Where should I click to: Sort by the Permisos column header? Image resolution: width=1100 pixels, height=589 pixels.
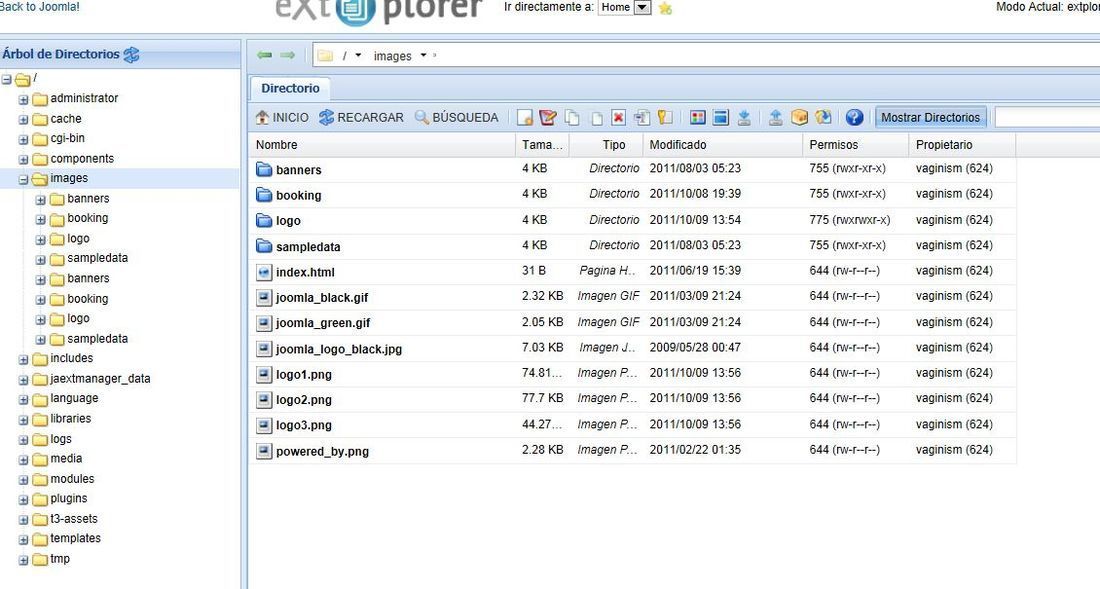tap(856, 144)
